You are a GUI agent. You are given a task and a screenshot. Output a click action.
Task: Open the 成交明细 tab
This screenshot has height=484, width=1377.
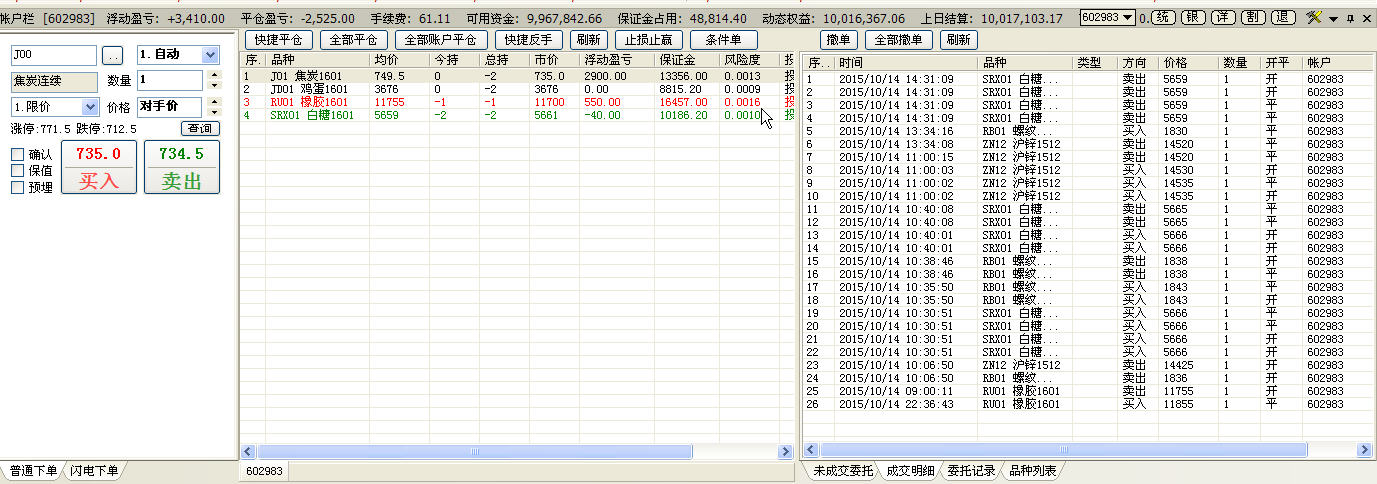908,471
